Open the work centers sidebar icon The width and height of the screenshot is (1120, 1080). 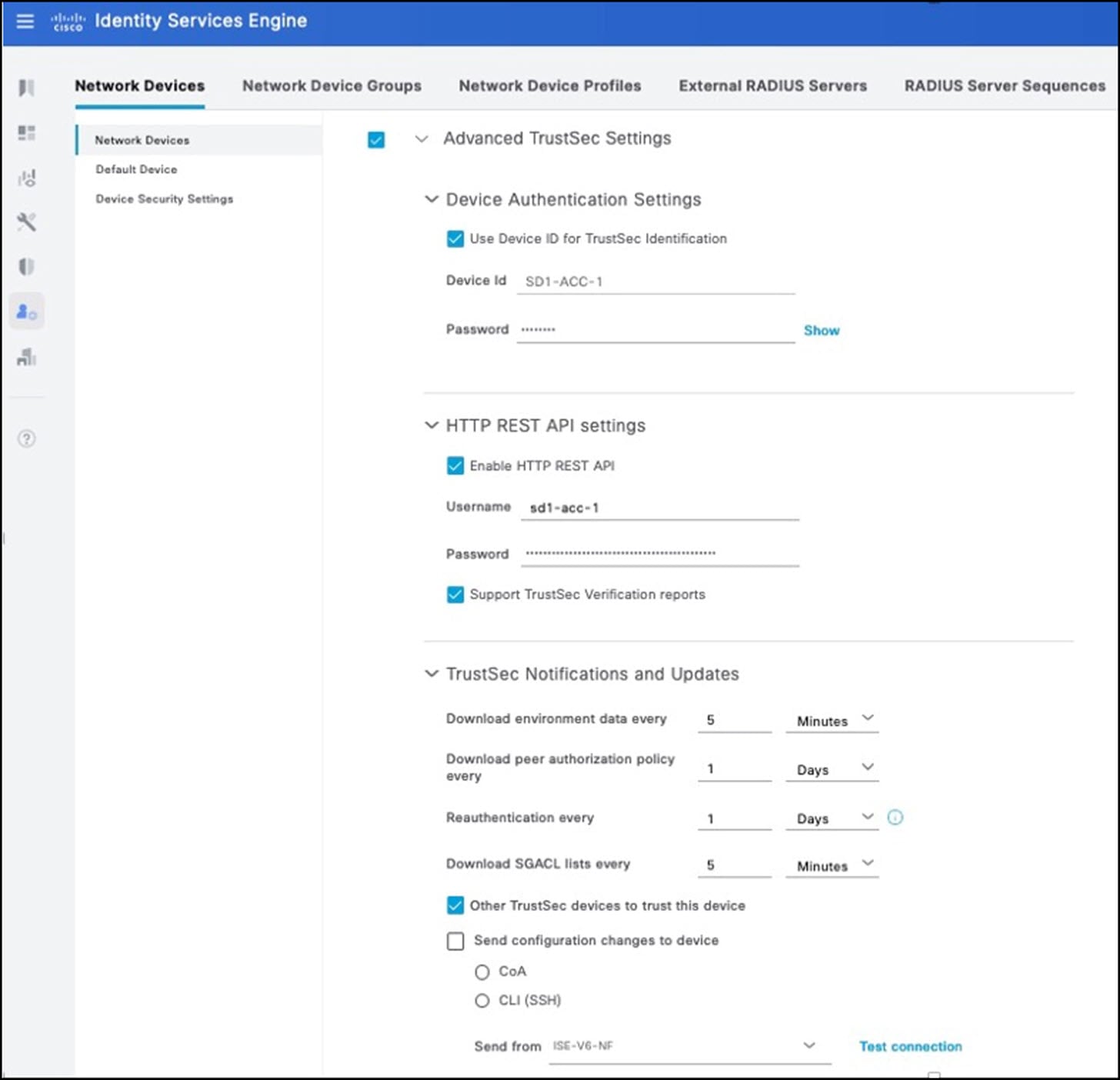click(x=26, y=357)
